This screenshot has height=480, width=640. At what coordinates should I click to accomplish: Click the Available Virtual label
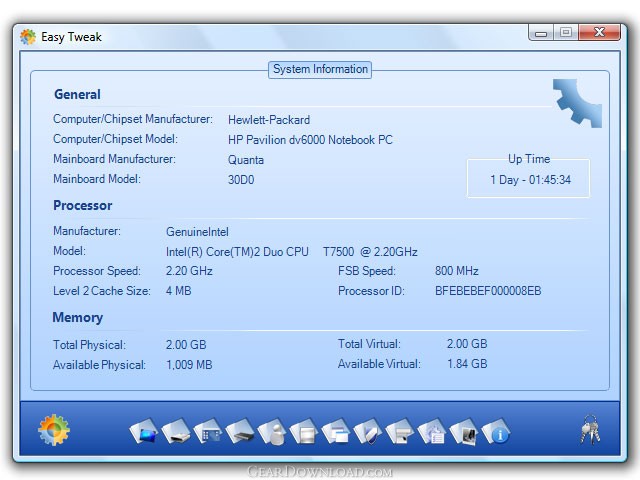pos(379,364)
